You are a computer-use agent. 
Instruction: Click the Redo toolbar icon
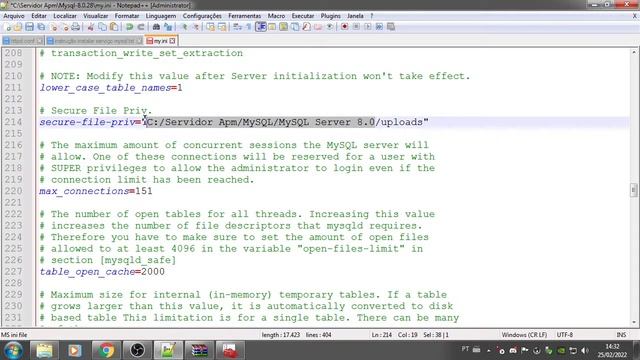click(141, 27)
